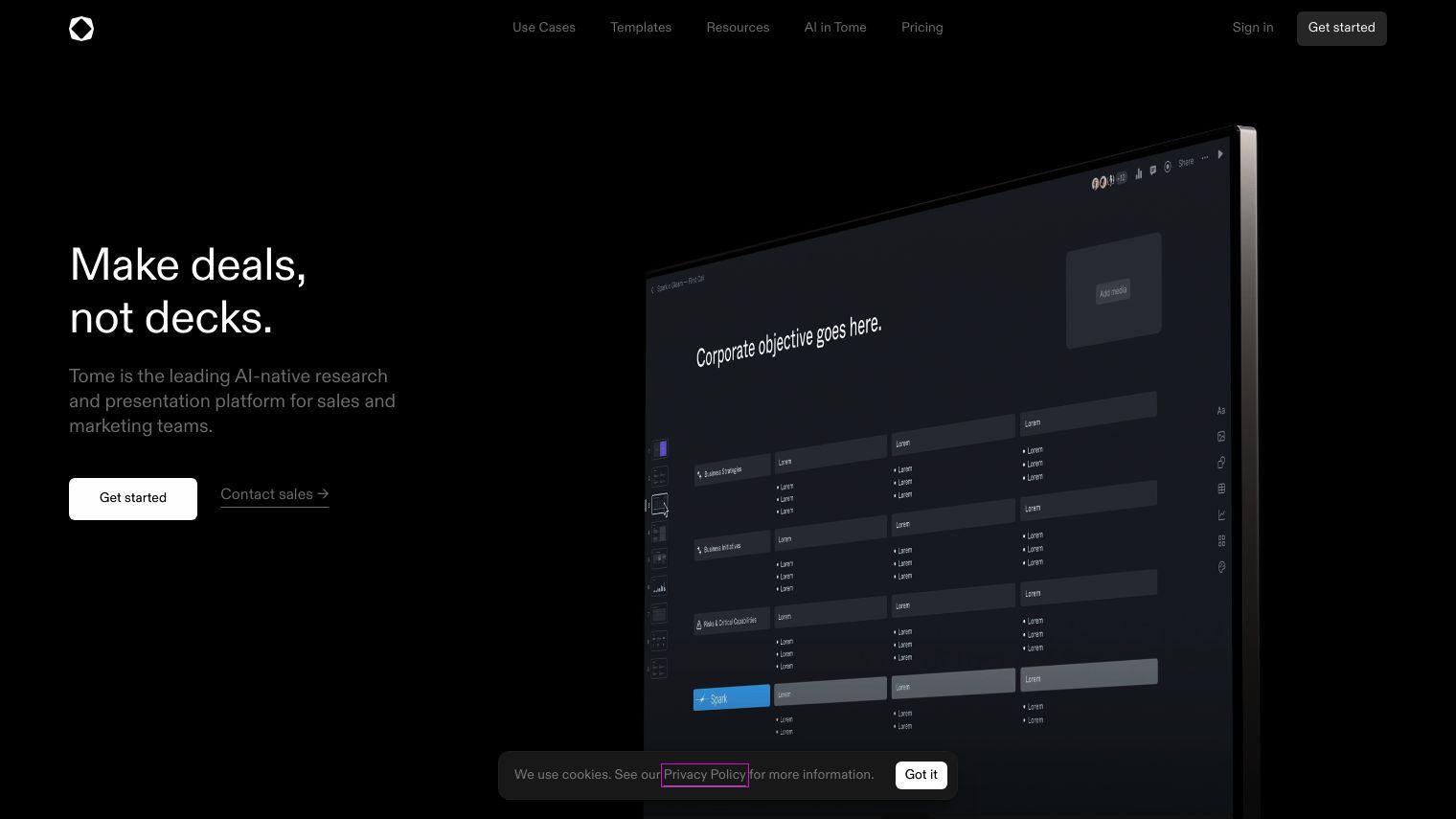
Task: Select the four-squares grid tool in mockup
Action: 1221,541
